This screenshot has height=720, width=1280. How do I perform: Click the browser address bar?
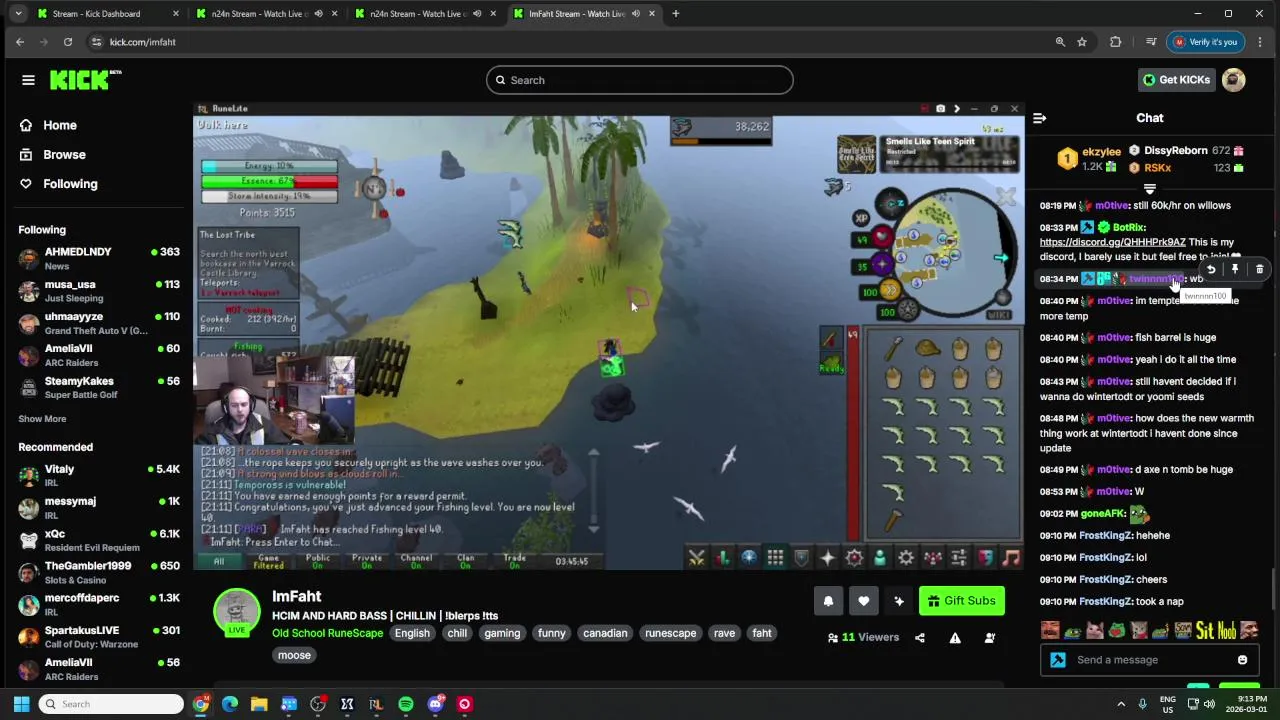click(x=570, y=42)
